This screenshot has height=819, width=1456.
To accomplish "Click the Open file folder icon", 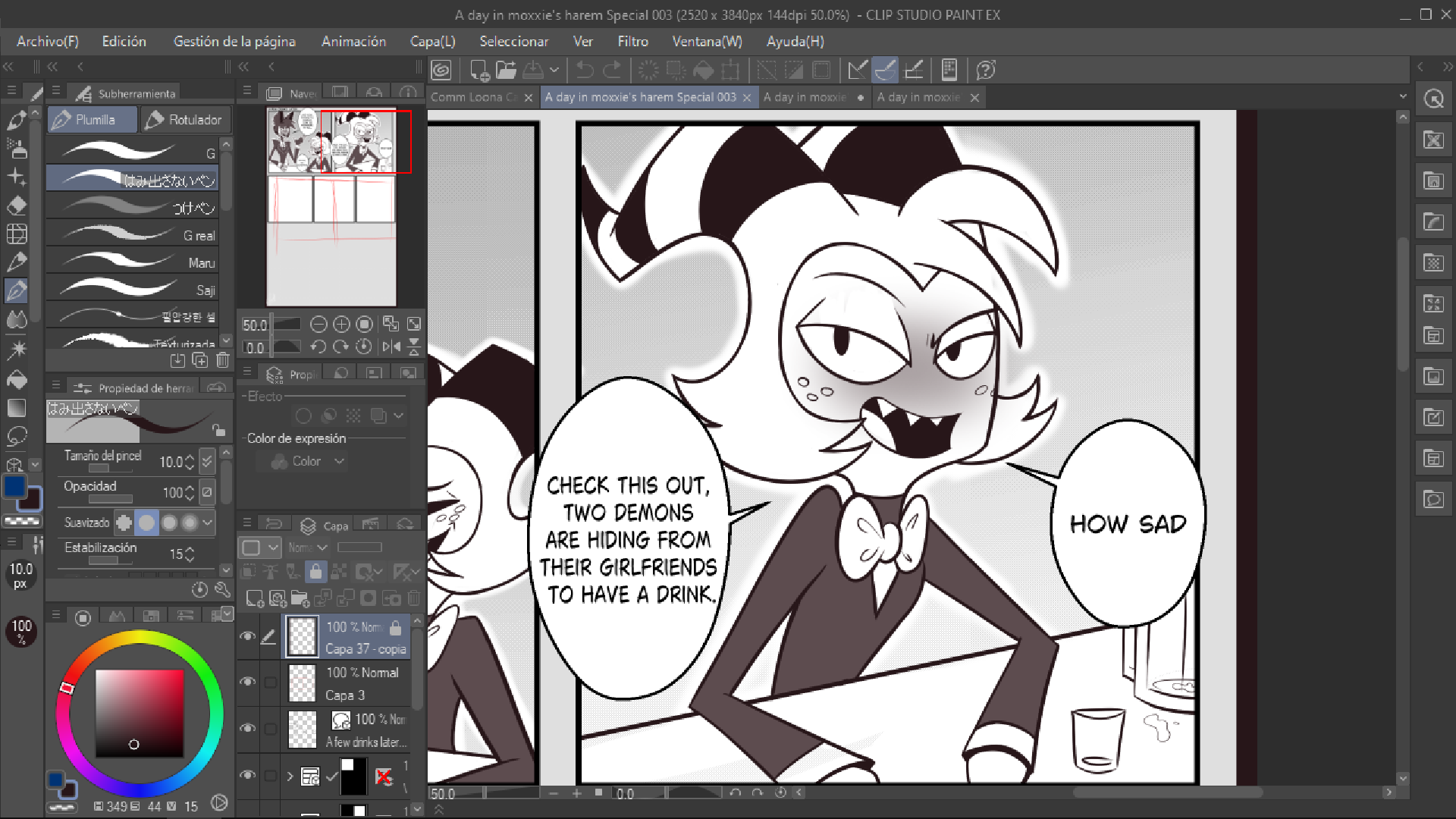I will [506, 71].
